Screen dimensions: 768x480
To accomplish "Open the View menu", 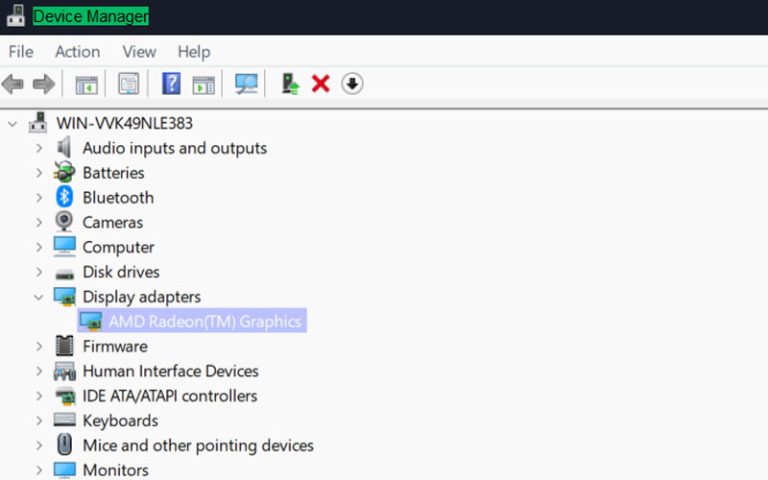I will coord(139,51).
